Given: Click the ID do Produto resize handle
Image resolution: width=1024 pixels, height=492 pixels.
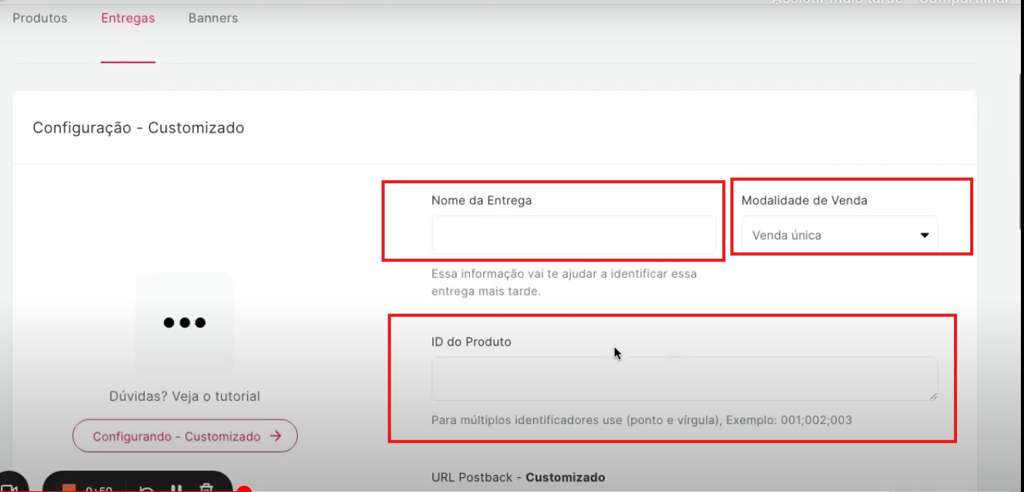Looking at the screenshot, I should [933, 396].
